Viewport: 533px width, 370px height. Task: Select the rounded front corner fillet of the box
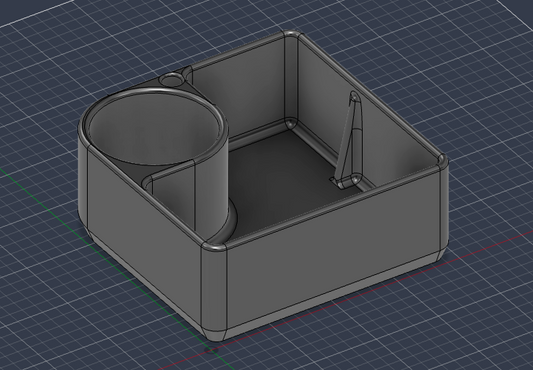point(214,289)
